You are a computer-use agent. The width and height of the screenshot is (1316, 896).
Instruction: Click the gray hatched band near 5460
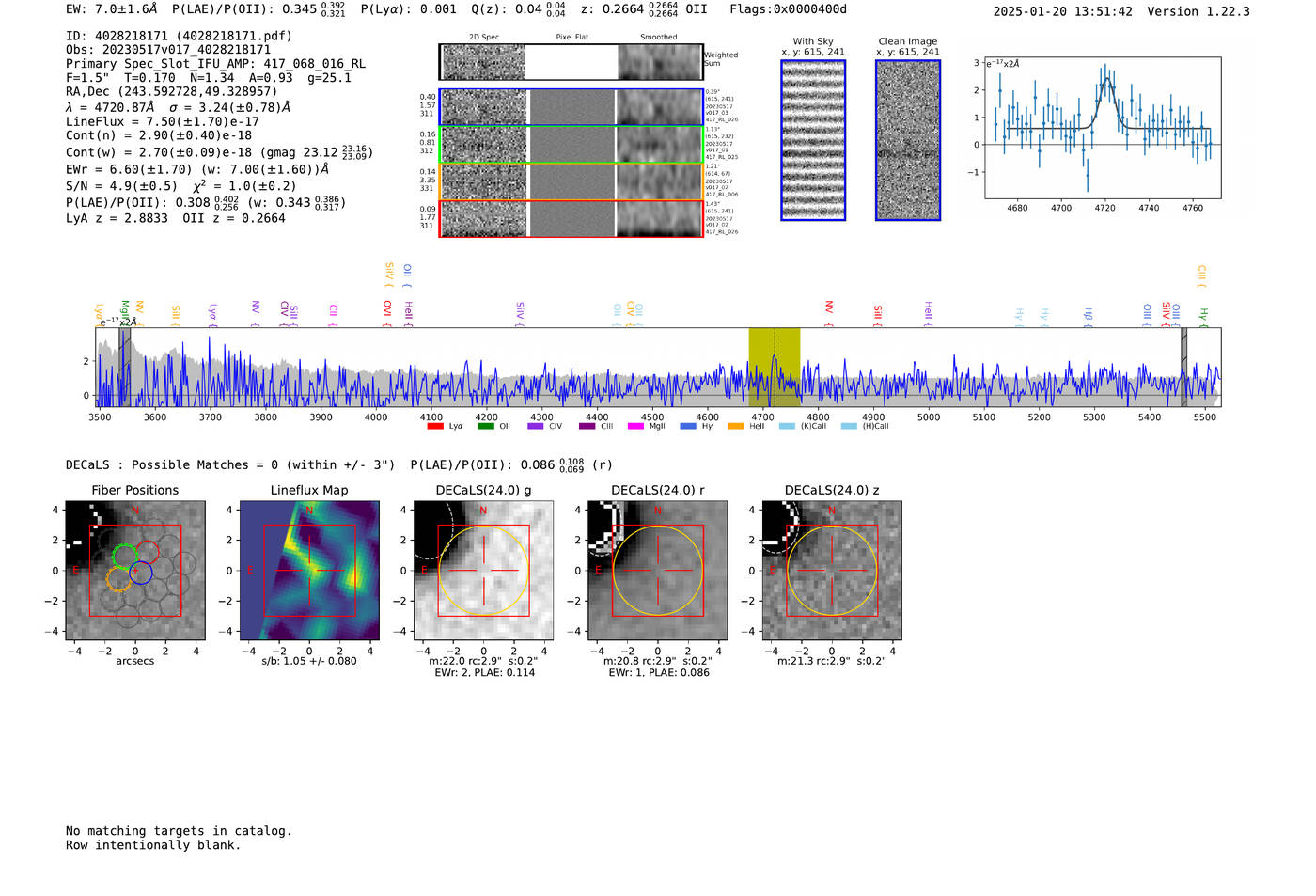click(x=1184, y=367)
